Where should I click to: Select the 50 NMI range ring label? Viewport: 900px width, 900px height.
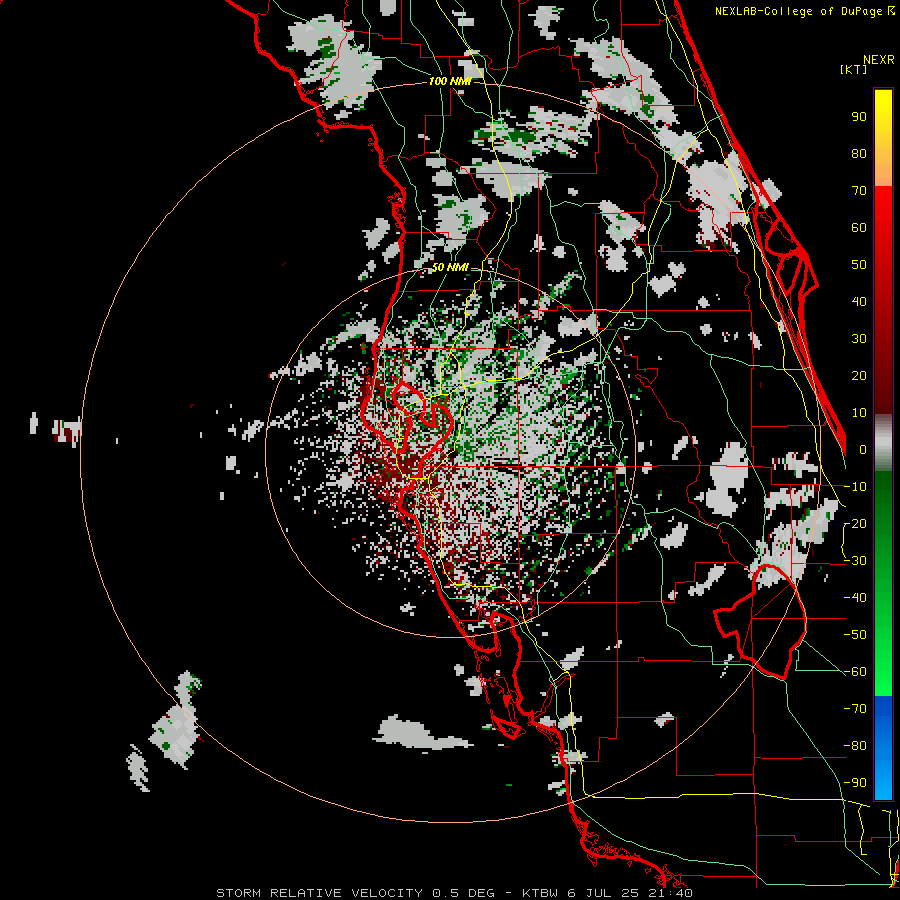pos(450,267)
